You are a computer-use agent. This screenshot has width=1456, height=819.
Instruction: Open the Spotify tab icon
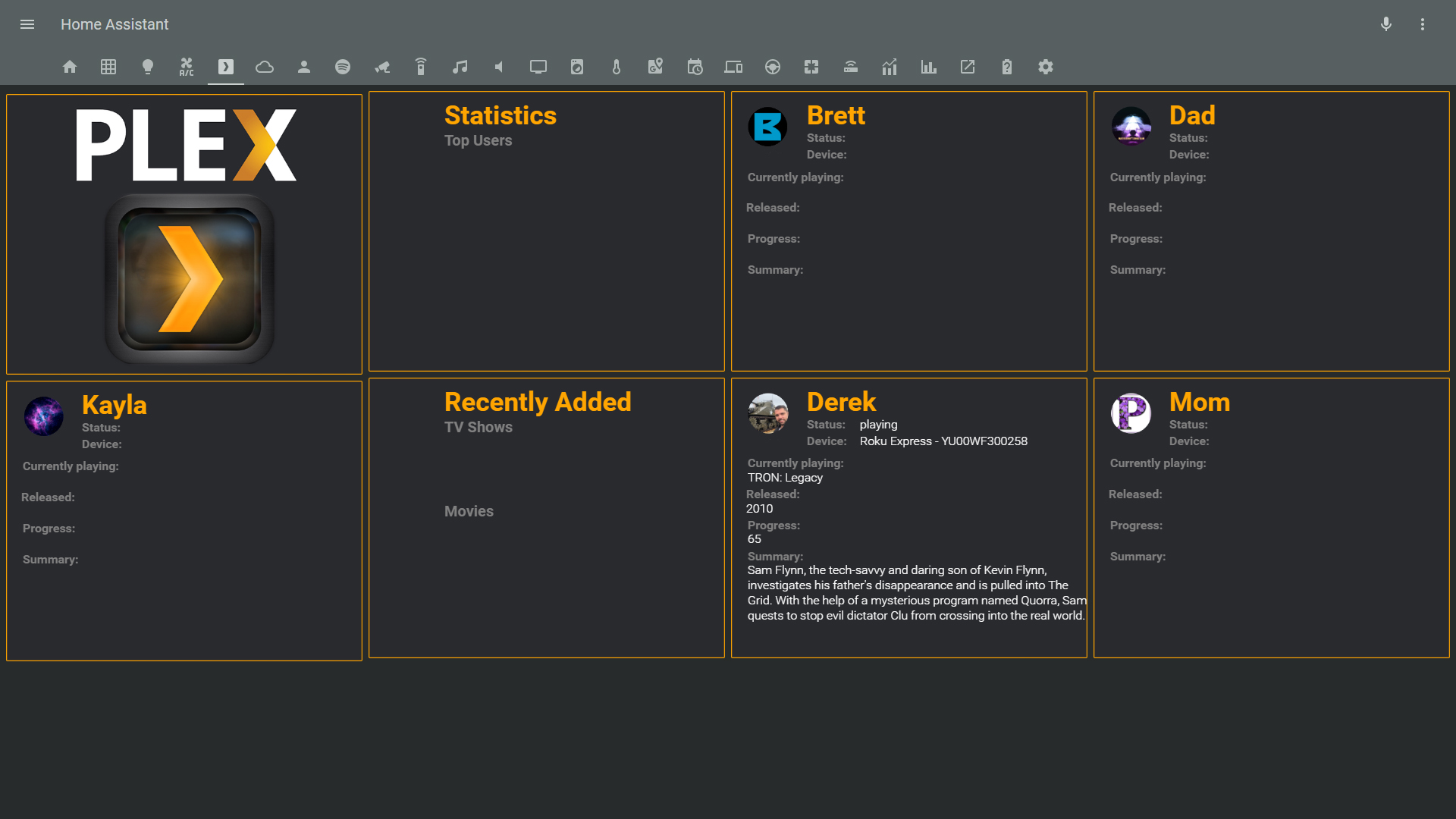(343, 67)
